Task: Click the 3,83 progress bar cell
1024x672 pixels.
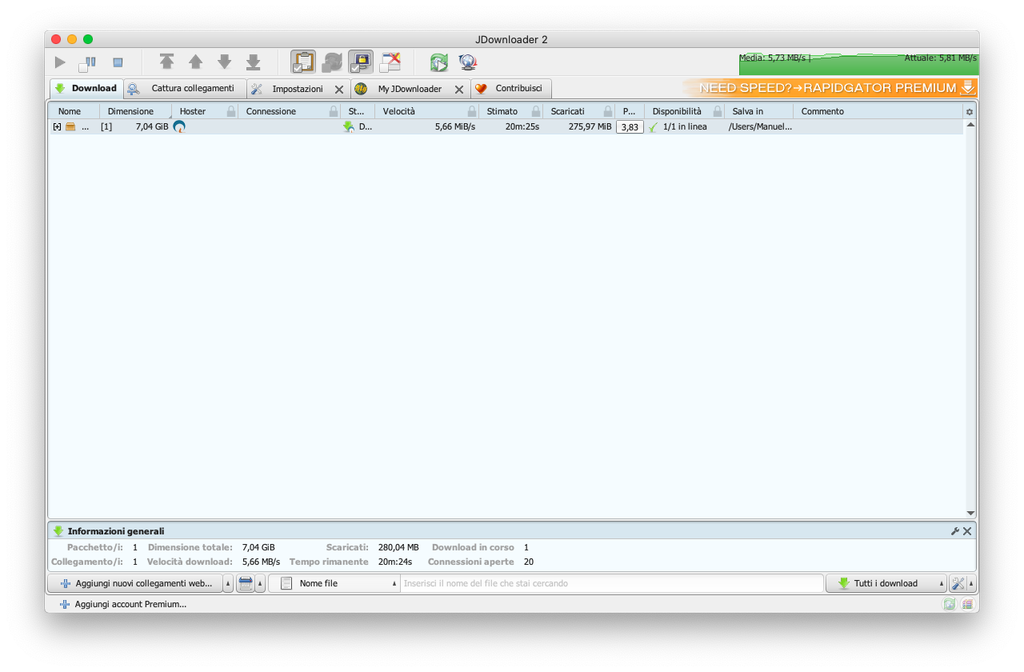Action: pos(630,127)
